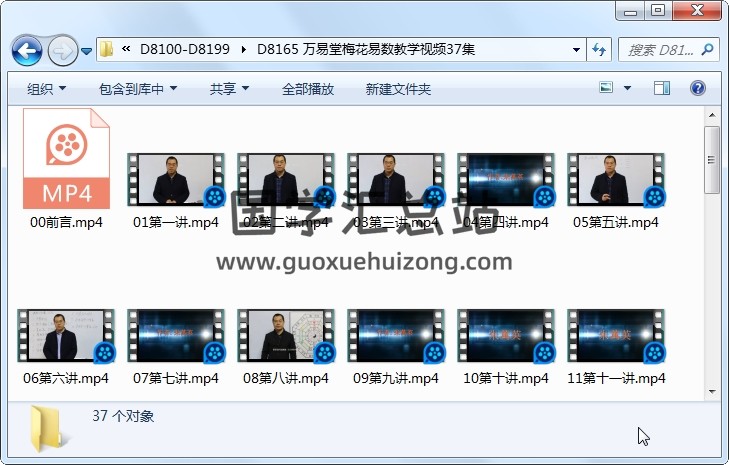Toggle the preview pane icon

pos(661,89)
